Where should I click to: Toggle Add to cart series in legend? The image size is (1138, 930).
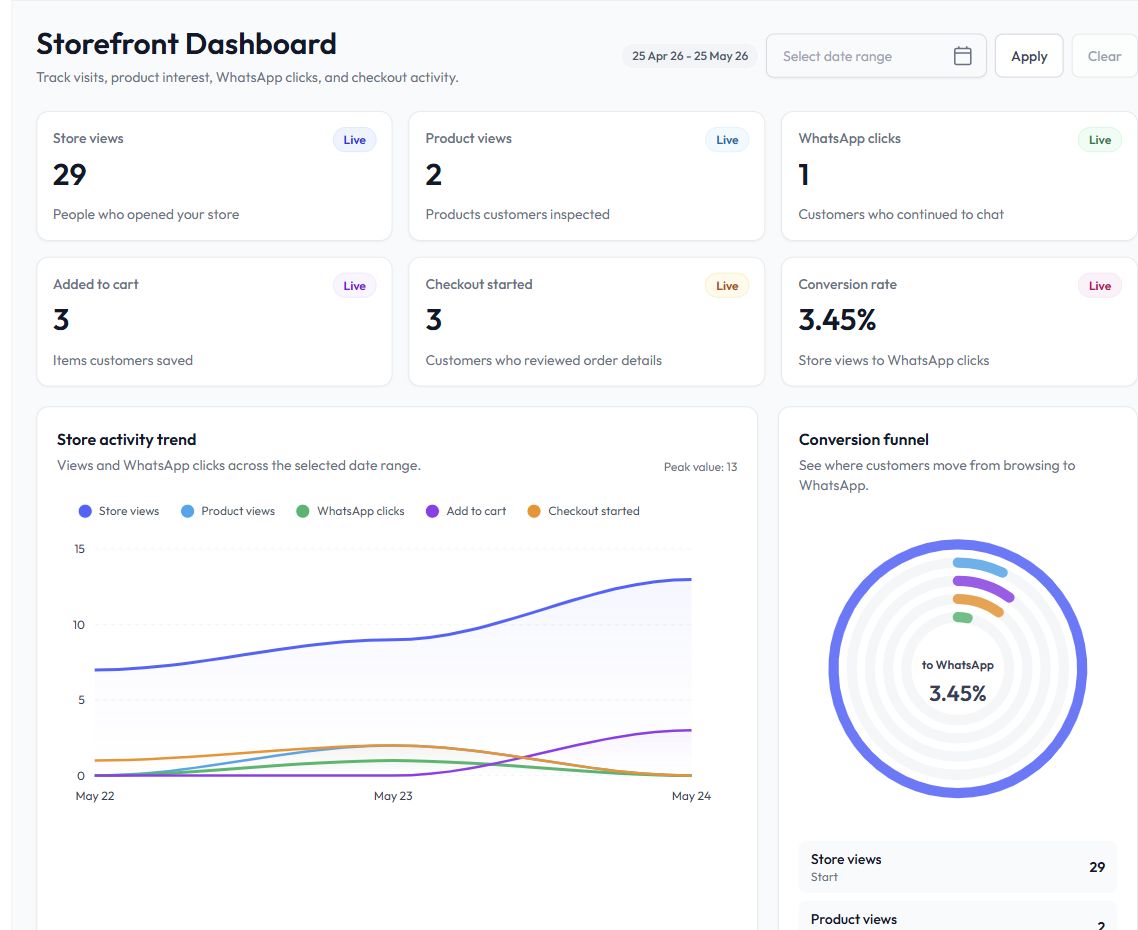pos(466,511)
